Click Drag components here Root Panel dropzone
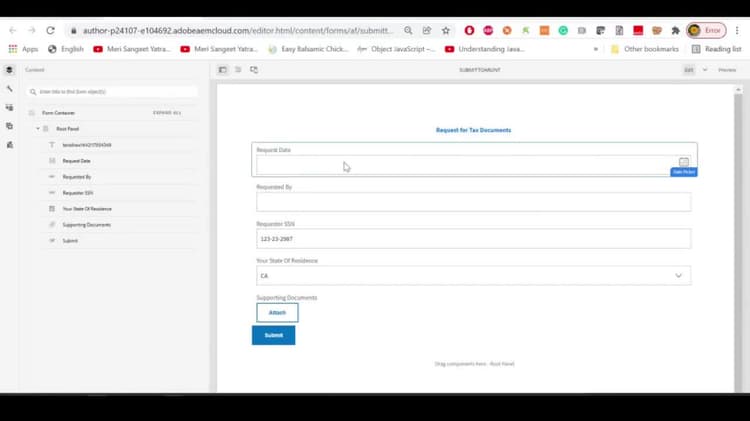Viewport: 750px width, 421px height. [x=474, y=364]
